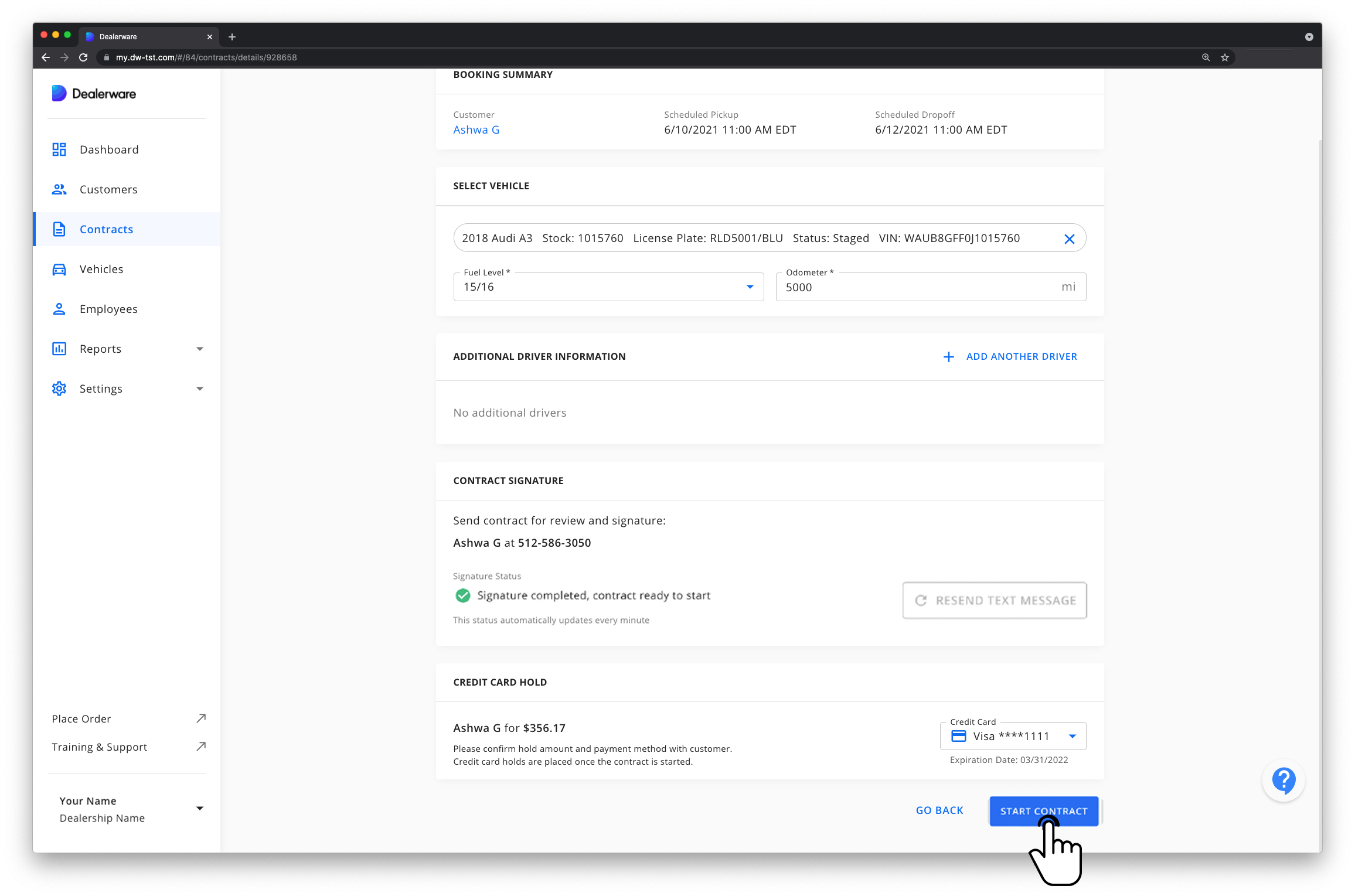Click the browser address bar URL
This screenshot has height=896, width=1355.
[206, 57]
